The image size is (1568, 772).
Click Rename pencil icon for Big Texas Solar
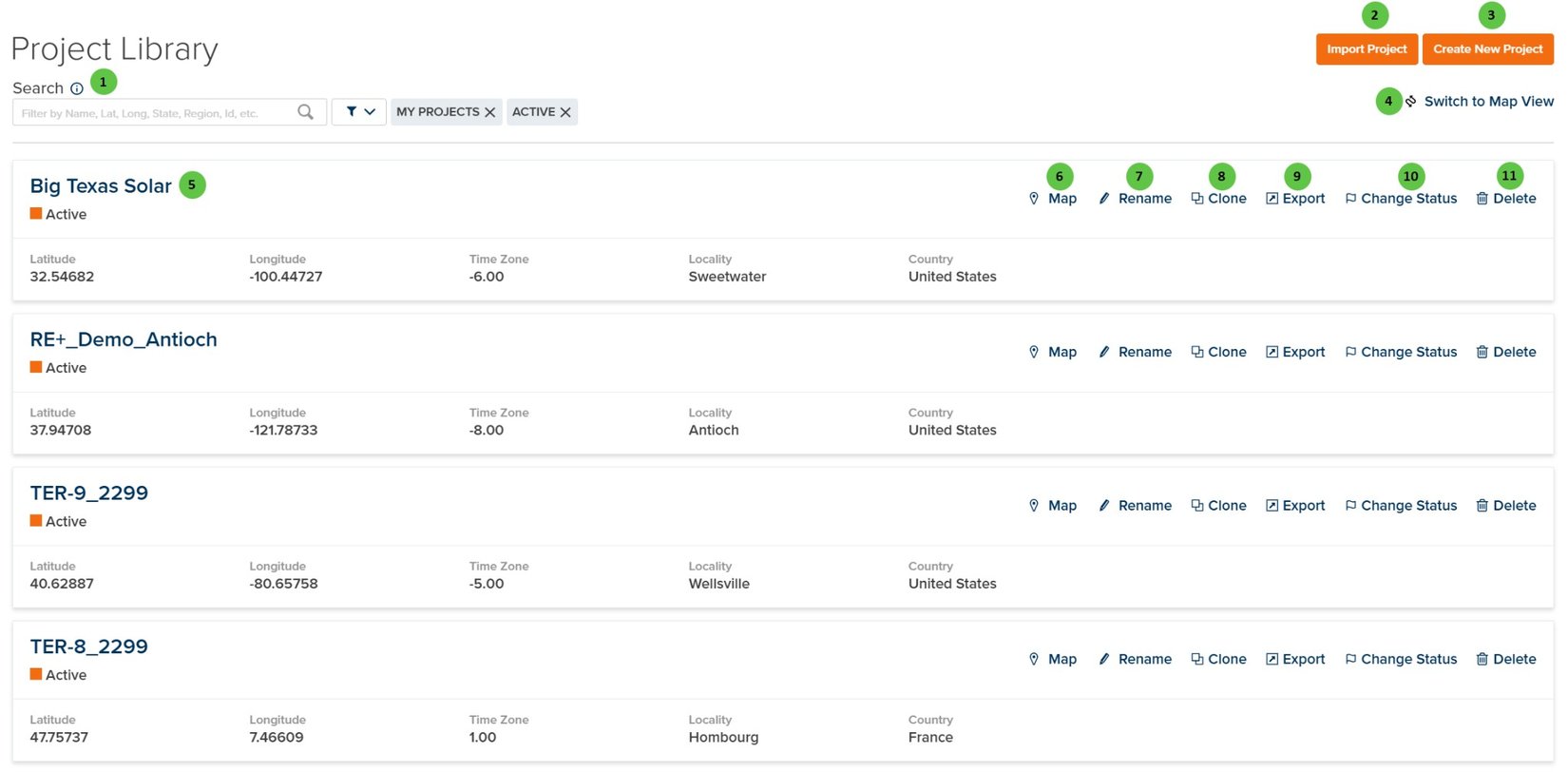point(1104,199)
